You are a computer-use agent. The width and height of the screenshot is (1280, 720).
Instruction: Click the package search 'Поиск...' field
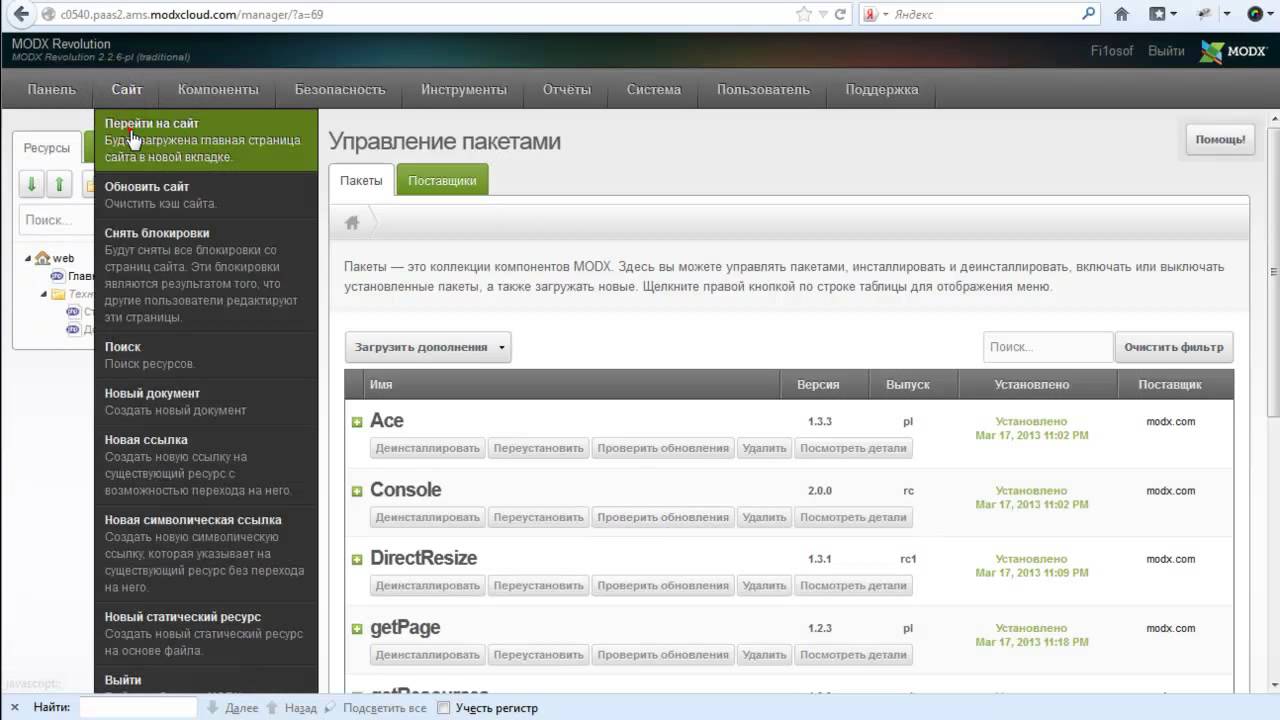coord(1048,347)
